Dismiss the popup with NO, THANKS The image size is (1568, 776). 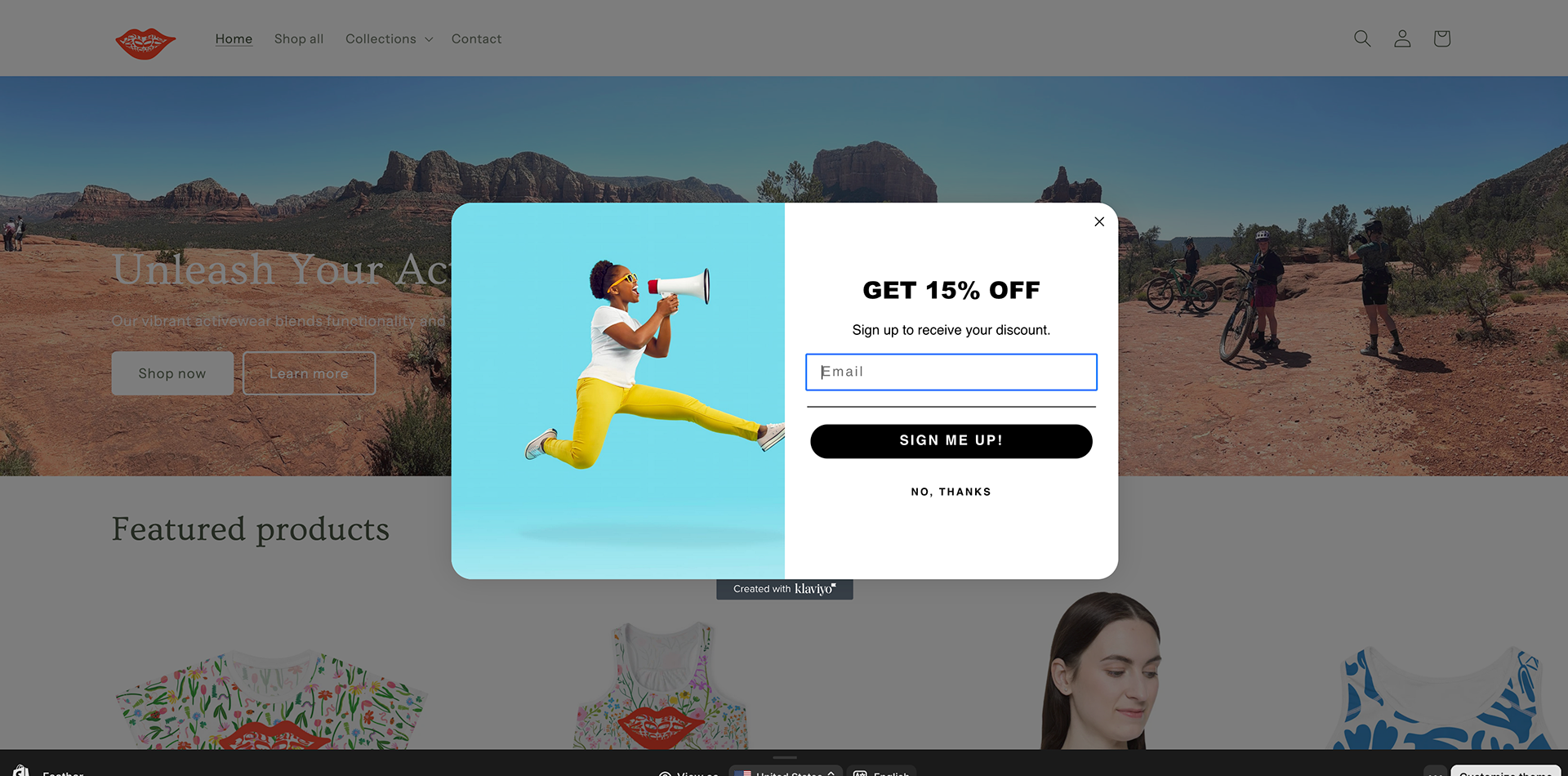pos(951,492)
